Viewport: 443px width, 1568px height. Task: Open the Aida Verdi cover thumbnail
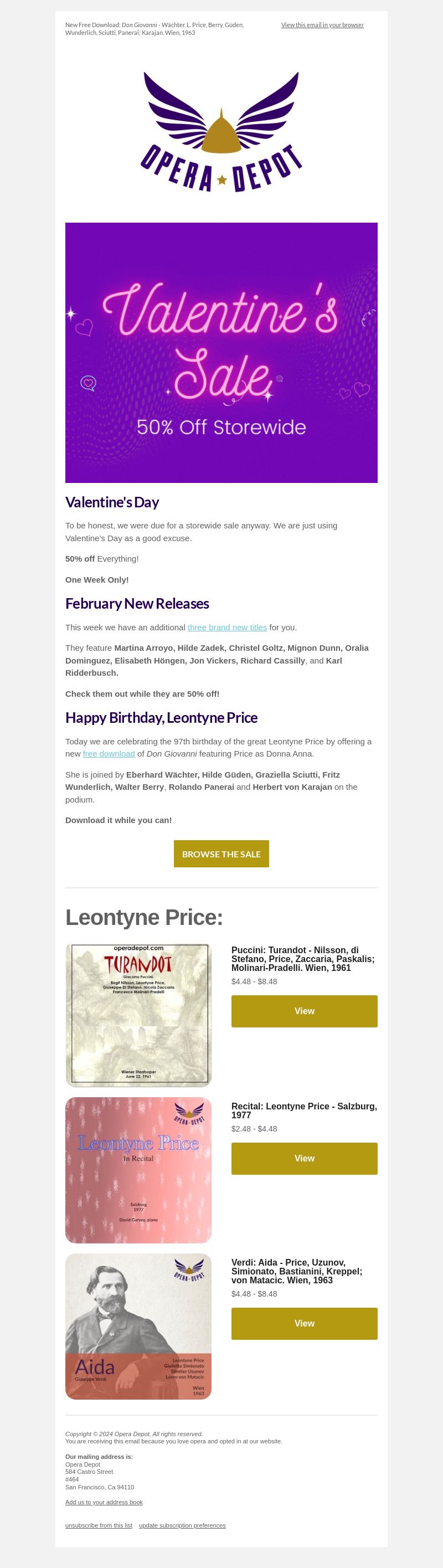[x=139, y=1327]
